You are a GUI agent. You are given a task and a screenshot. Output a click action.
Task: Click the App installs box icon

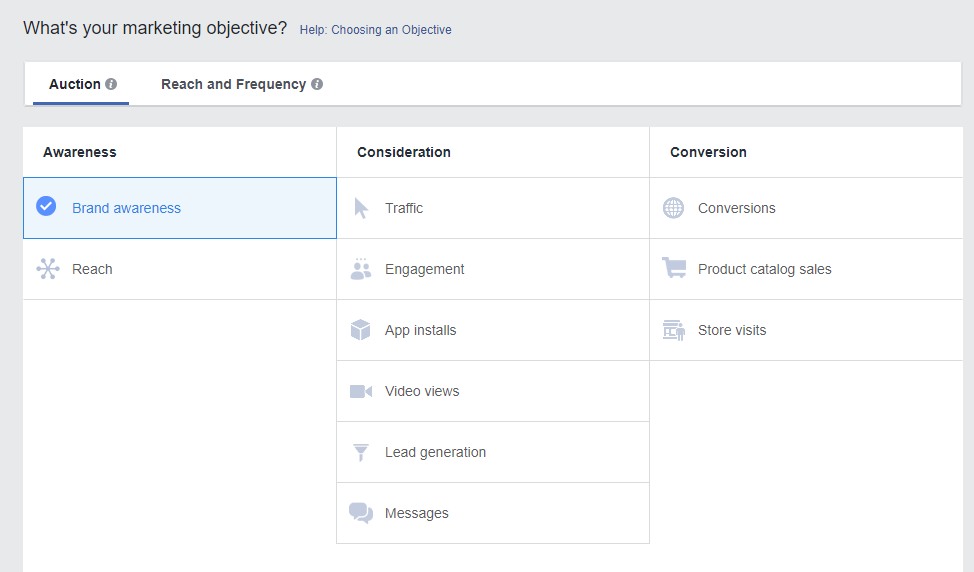(361, 330)
